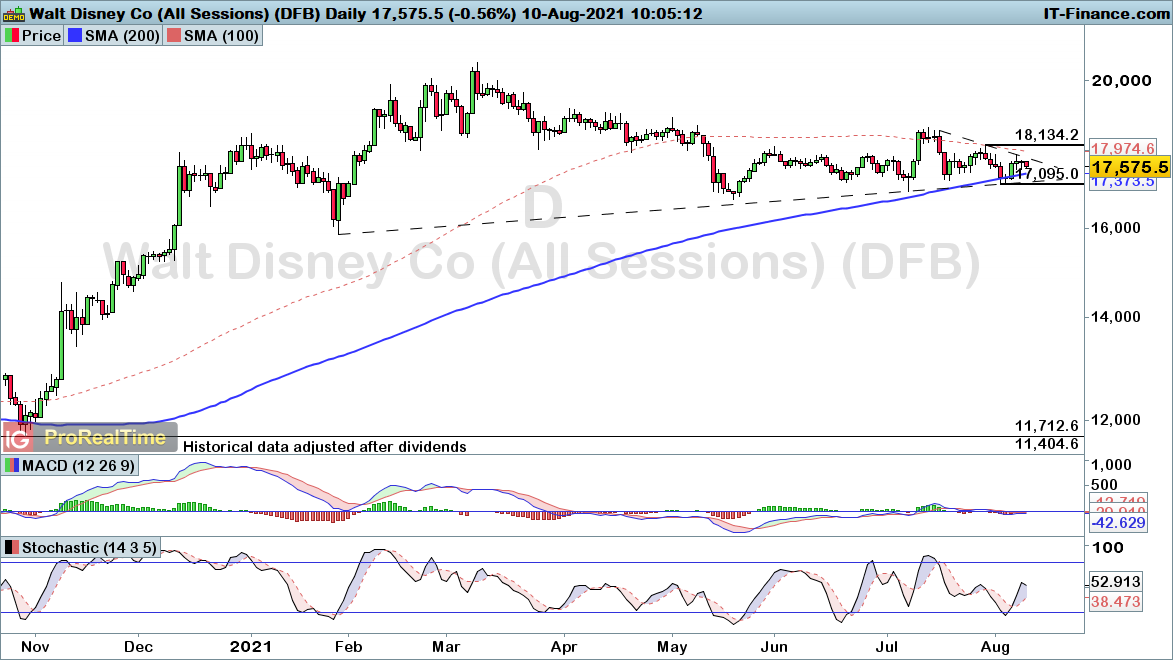Click the timestamp 10-Aug-2021 10:05:12 in title
The image size is (1173, 660).
pos(611,13)
